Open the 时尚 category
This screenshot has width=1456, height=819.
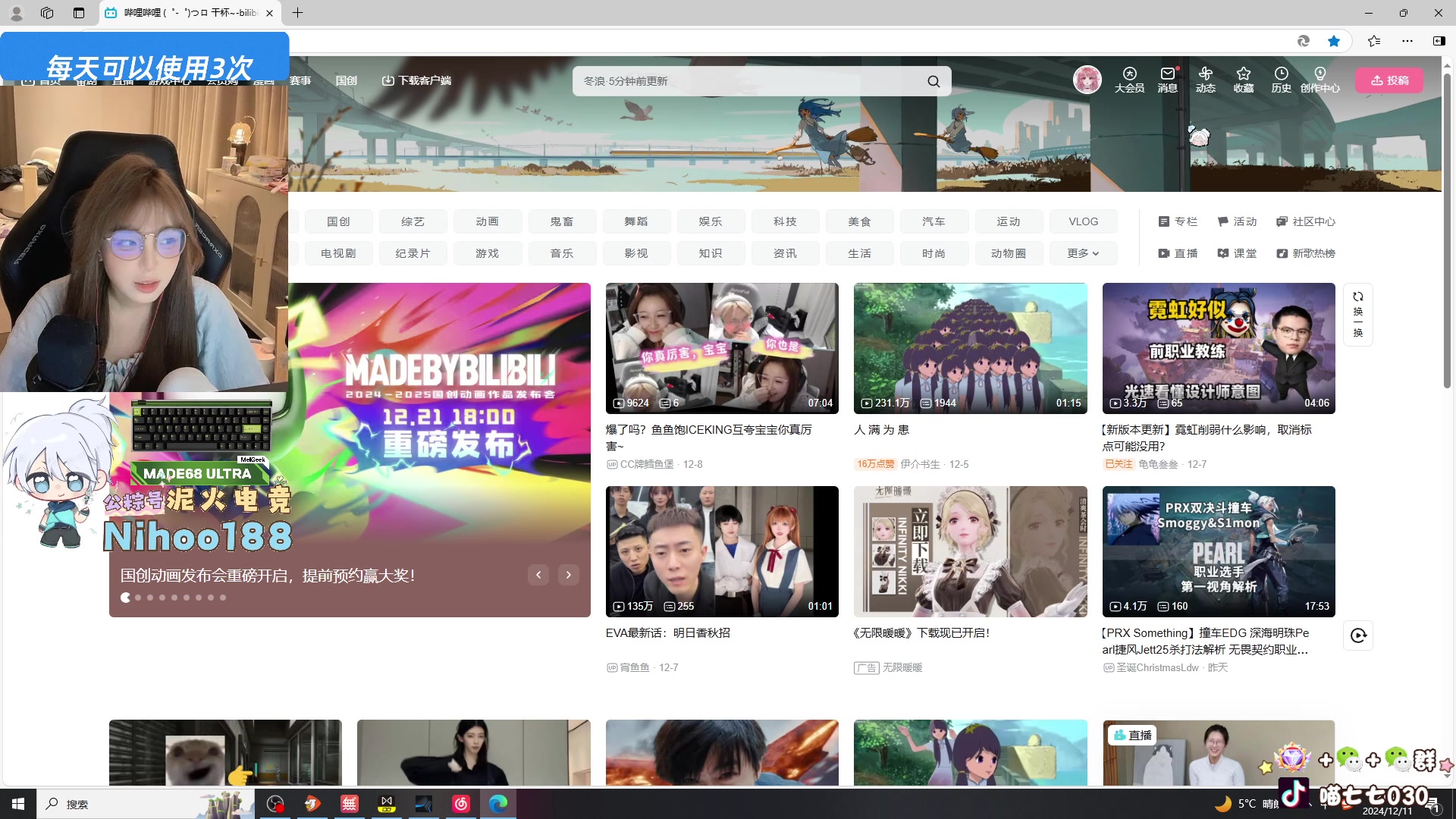[934, 253]
